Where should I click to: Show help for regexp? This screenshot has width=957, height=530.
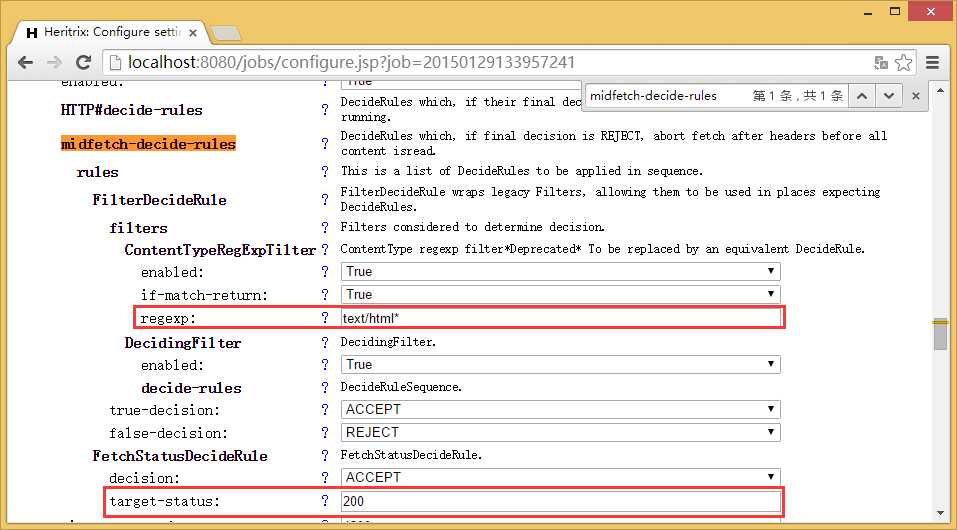coord(325,318)
